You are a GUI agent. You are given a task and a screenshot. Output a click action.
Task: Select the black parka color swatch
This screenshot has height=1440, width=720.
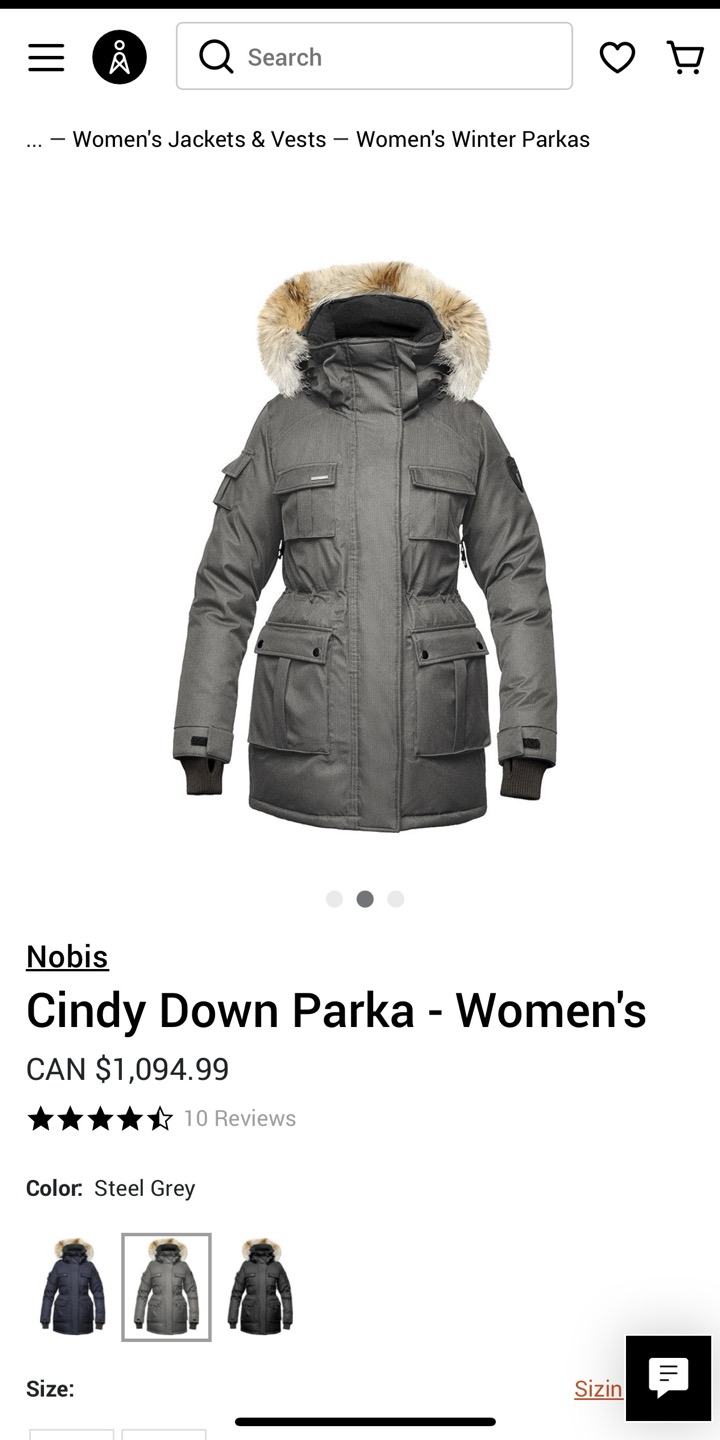click(260, 1286)
